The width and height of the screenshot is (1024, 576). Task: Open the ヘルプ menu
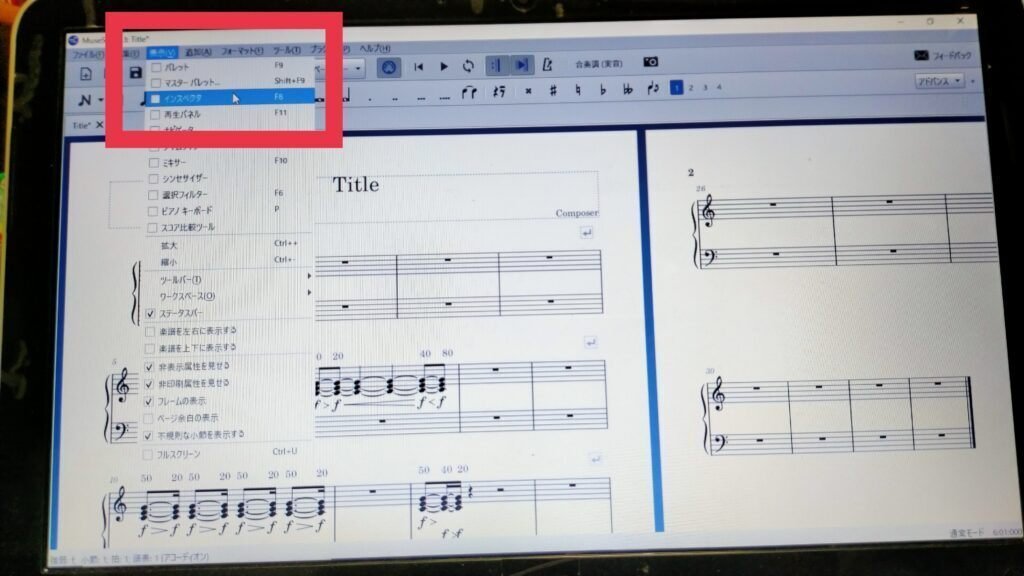tap(375, 48)
